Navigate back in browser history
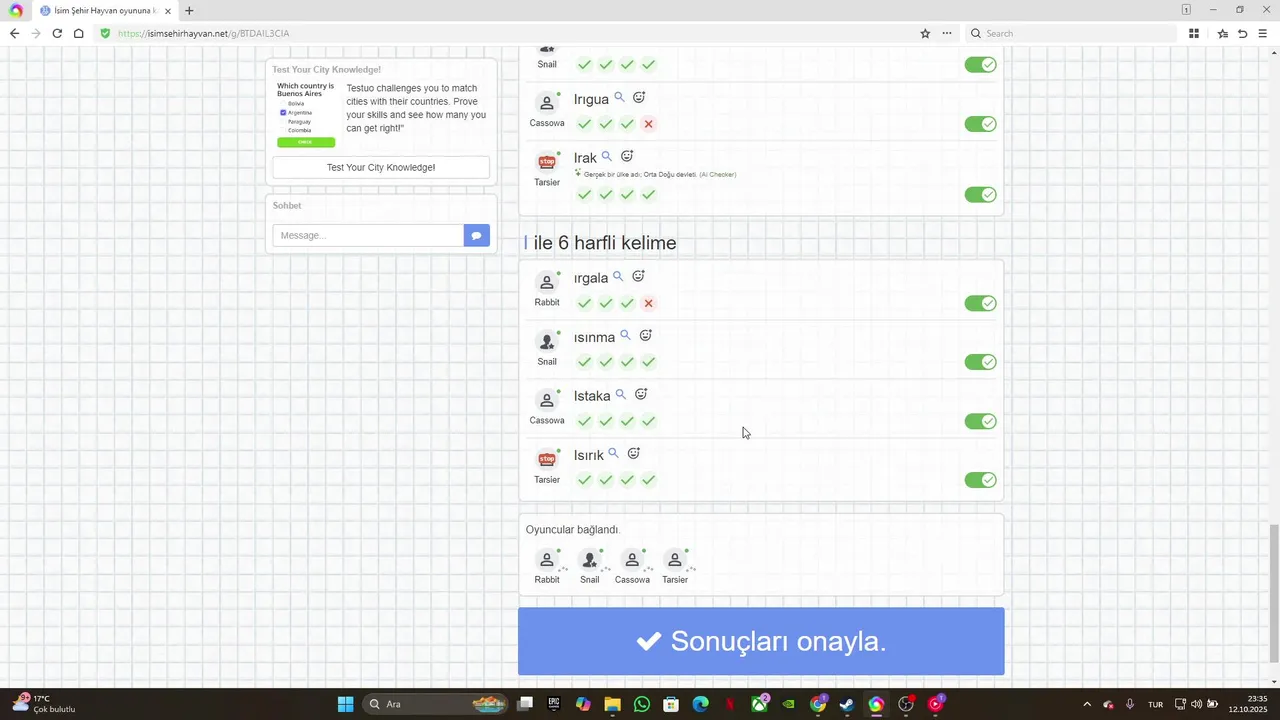 pyautogui.click(x=14, y=33)
